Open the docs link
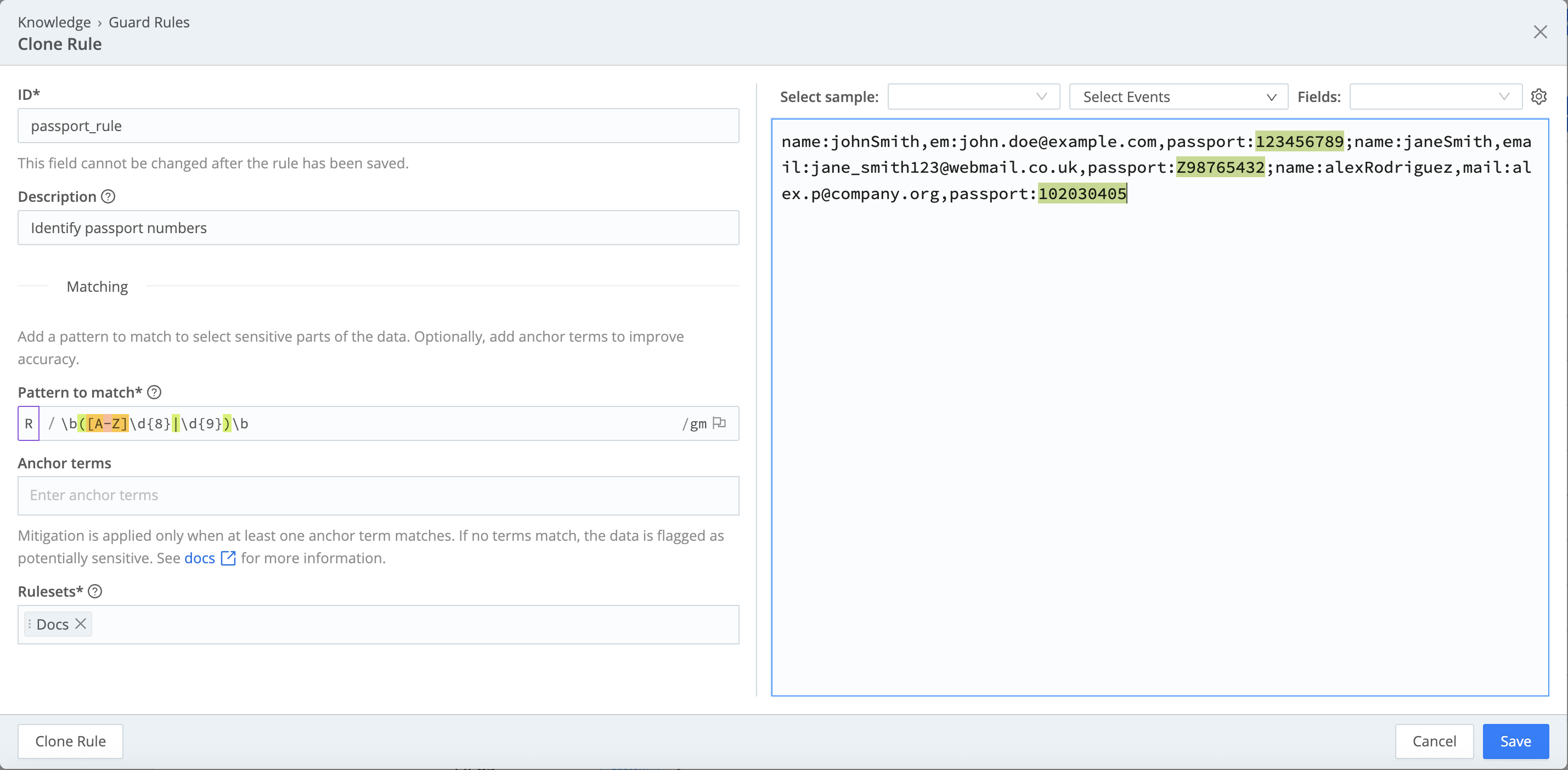The height and width of the screenshot is (770, 1568). (200, 558)
